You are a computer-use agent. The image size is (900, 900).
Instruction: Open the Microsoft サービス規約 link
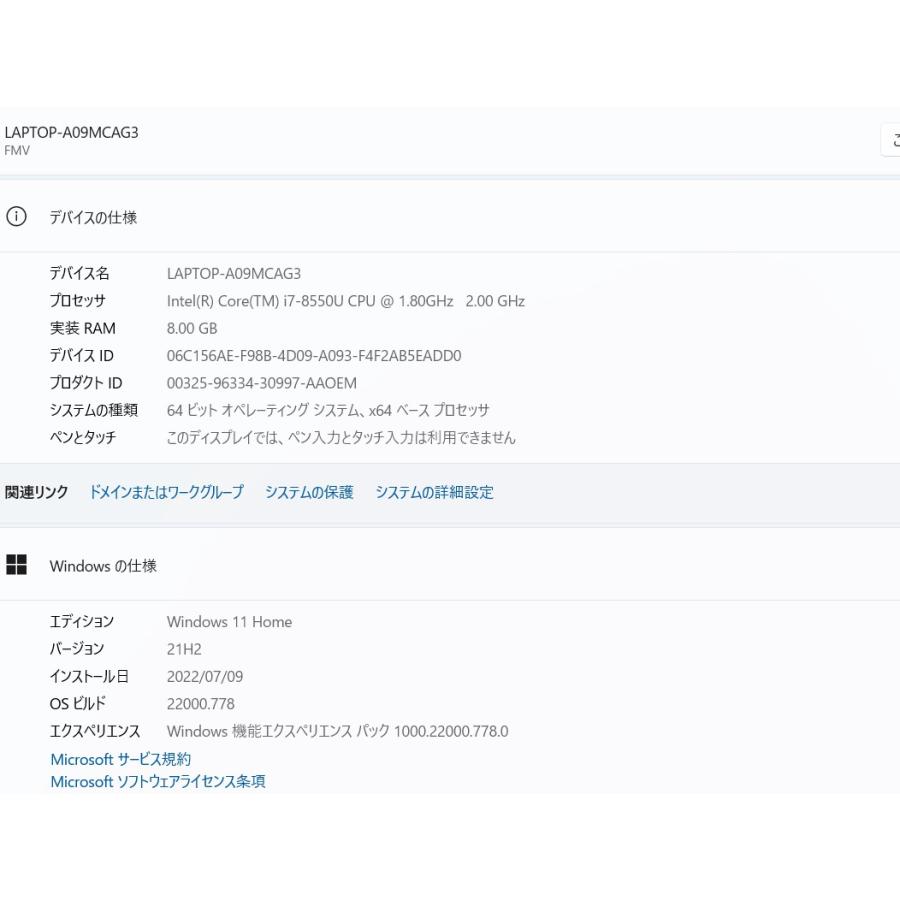coord(120,759)
